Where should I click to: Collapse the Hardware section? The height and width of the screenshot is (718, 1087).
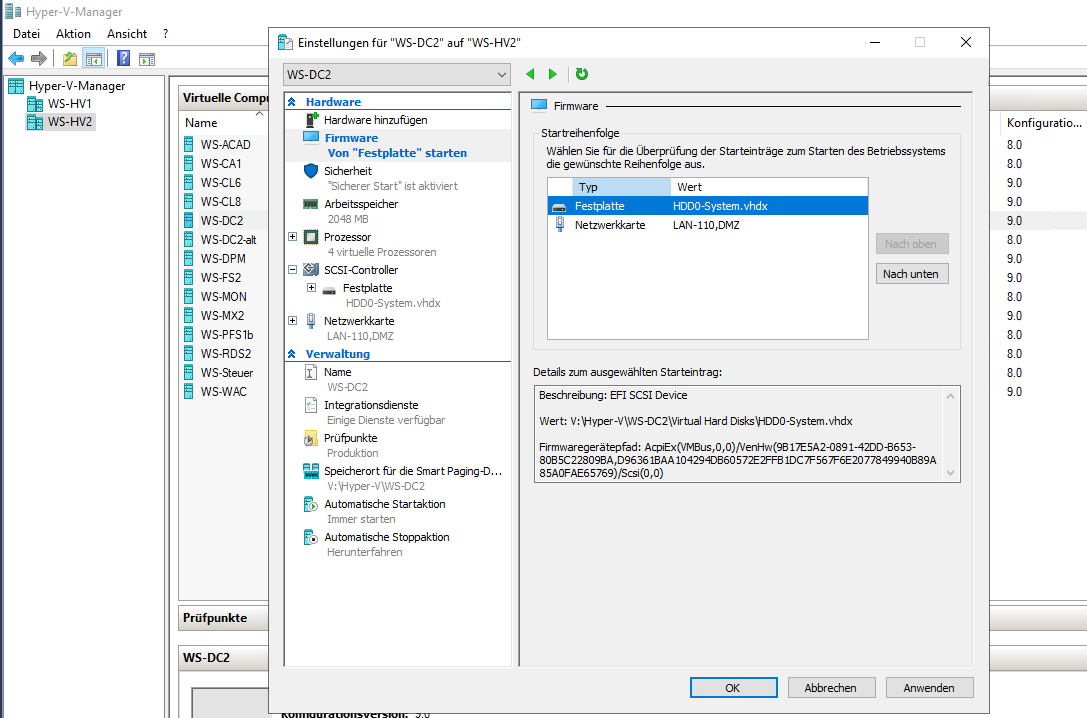tap(292, 102)
